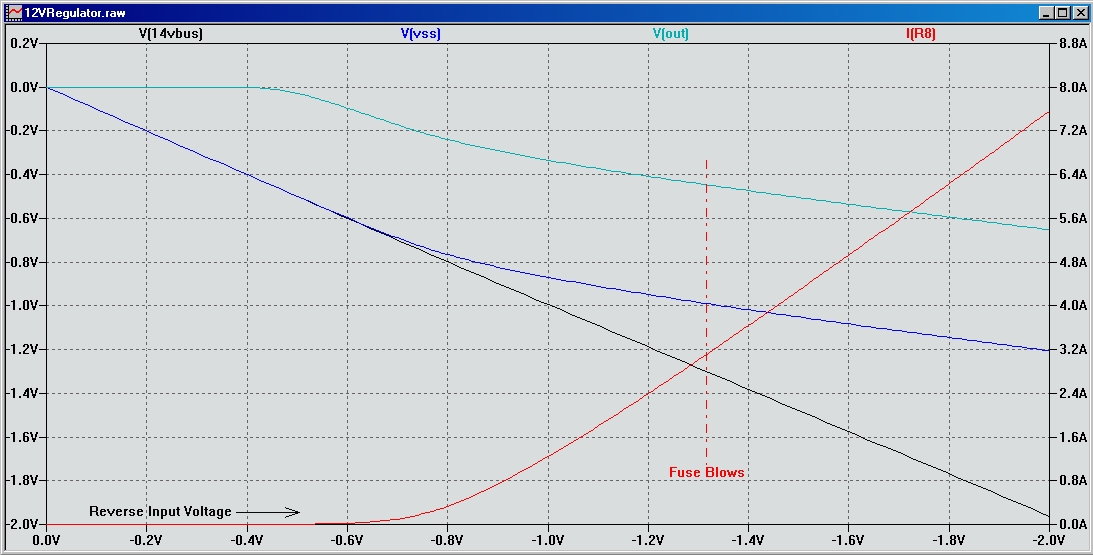
Task: Click the -0.4V horizontal axis label
Action: 247,540
